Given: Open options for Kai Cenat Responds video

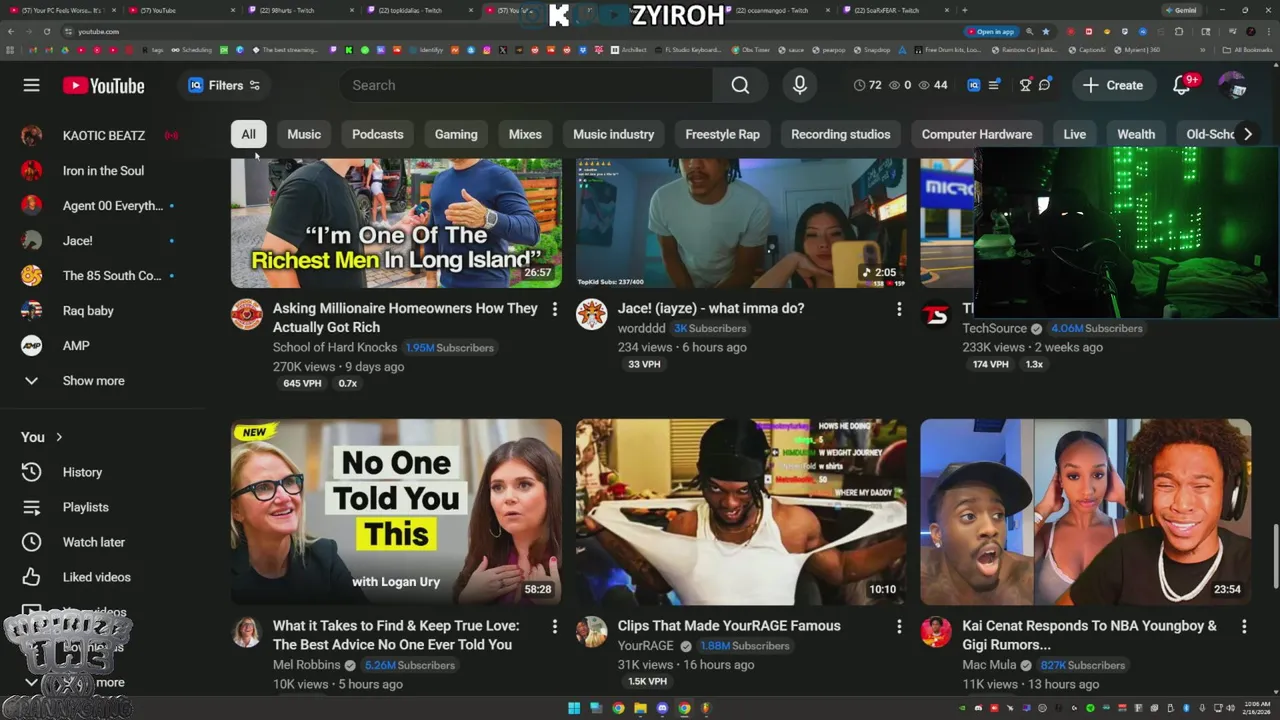Looking at the screenshot, I should 1244,627.
